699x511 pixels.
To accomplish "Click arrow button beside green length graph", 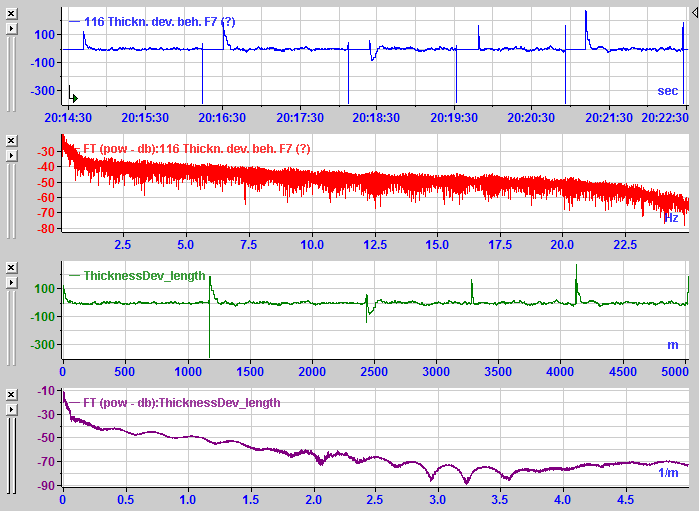I will tap(11, 283).
